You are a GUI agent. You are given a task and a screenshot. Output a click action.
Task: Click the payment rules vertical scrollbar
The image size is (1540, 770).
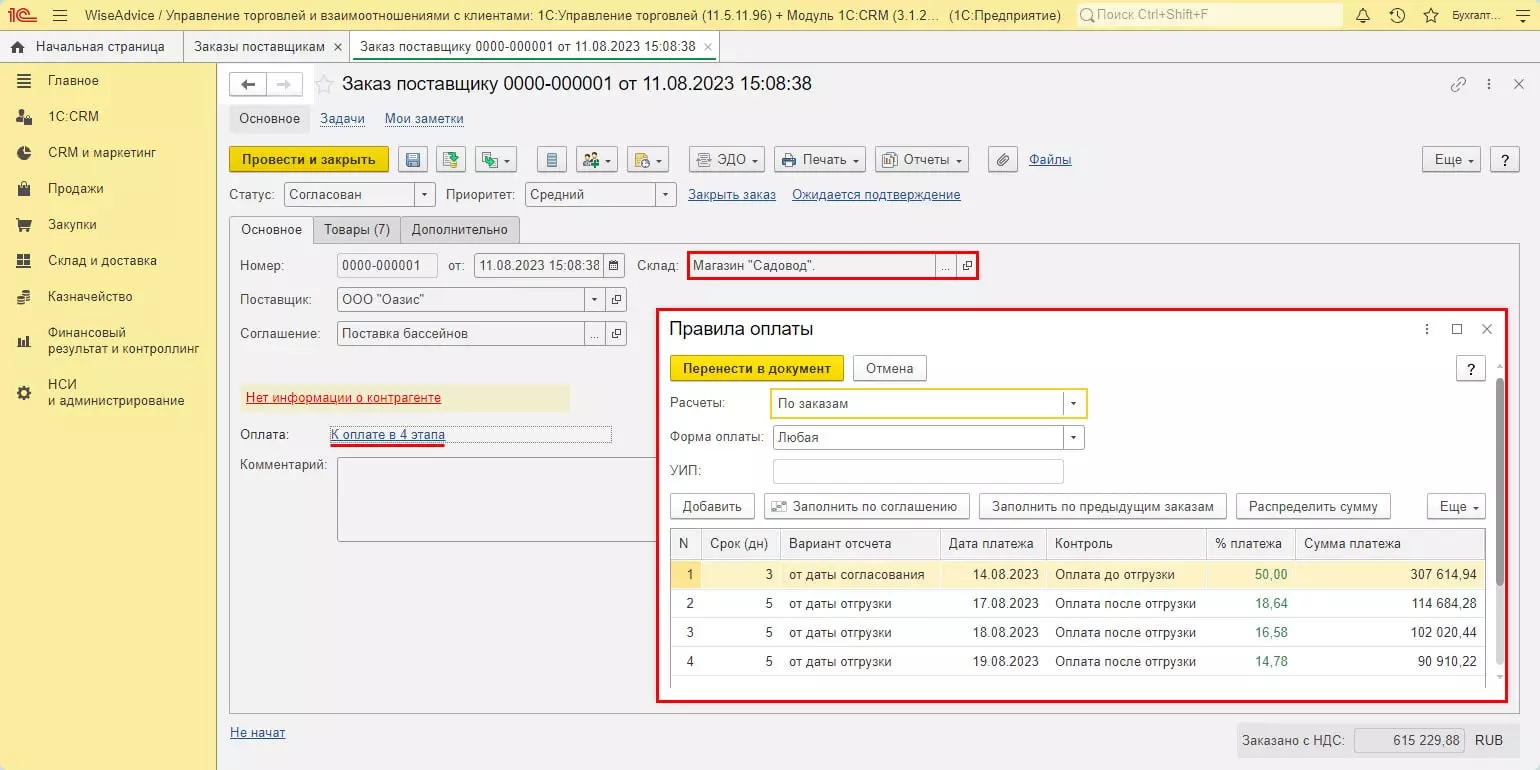pos(1498,480)
